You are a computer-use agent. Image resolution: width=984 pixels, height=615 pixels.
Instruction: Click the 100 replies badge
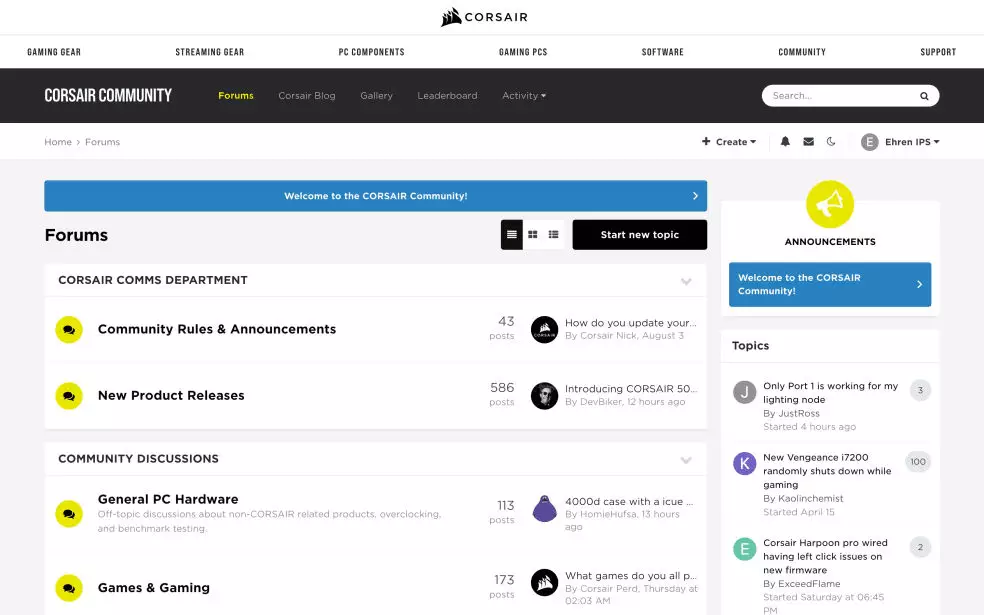918,462
